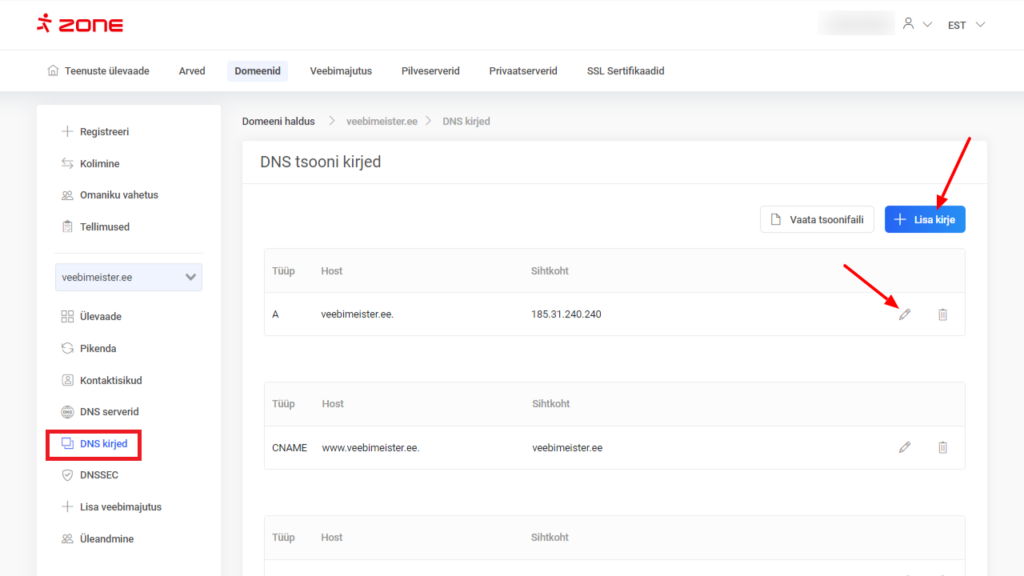The width and height of the screenshot is (1024, 576).
Task: Click the DNS kirjed breadcrumb
Action: click(x=466, y=121)
